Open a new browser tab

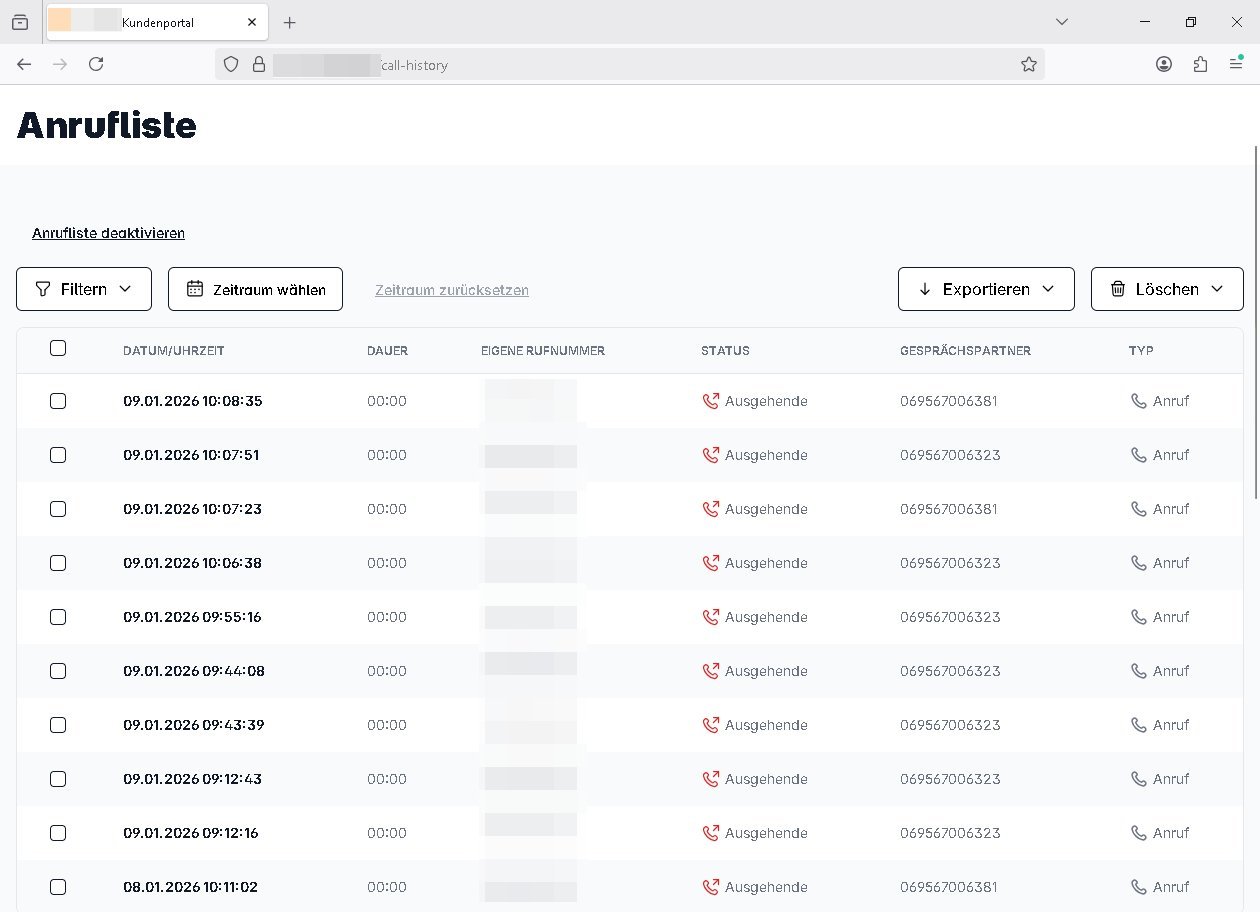(289, 22)
